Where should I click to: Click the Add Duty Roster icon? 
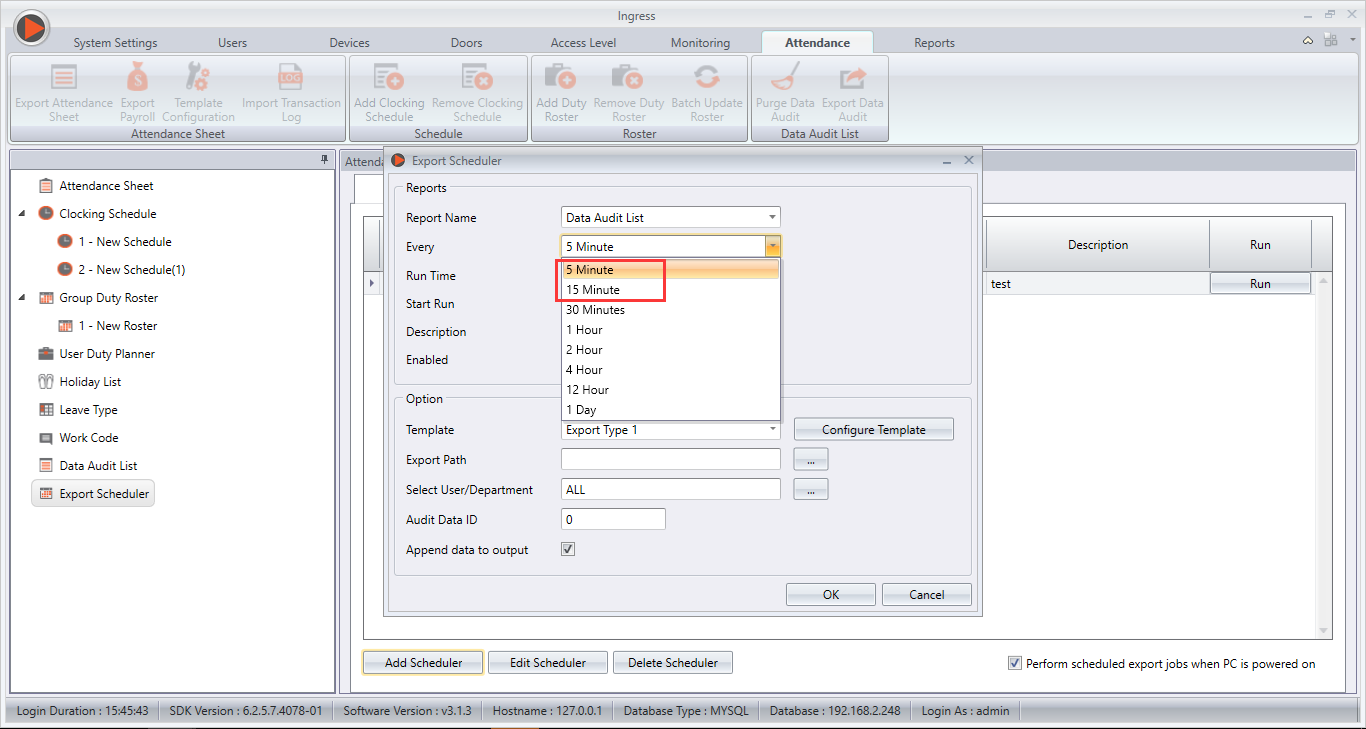561,78
